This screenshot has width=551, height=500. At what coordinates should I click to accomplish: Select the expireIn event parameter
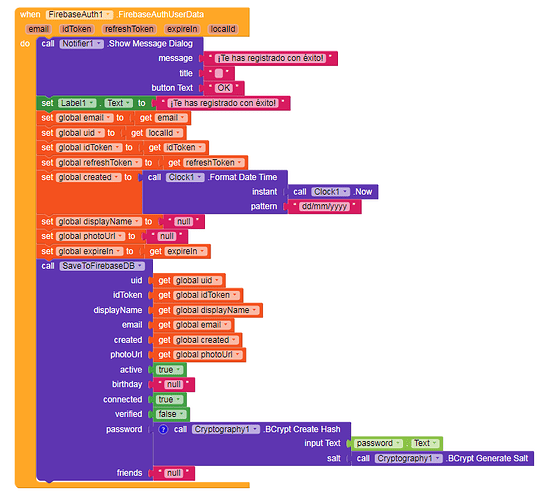(x=182, y=29)
